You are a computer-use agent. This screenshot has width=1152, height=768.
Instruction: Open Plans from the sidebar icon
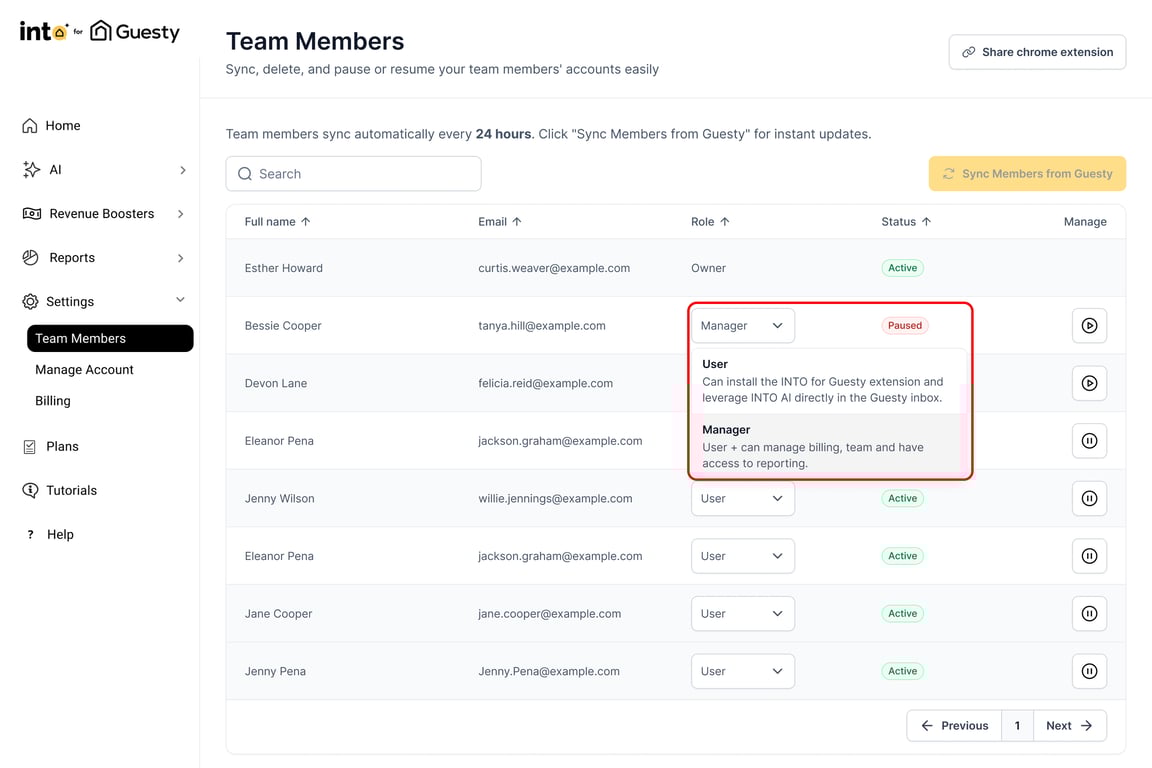click(29, 447)
